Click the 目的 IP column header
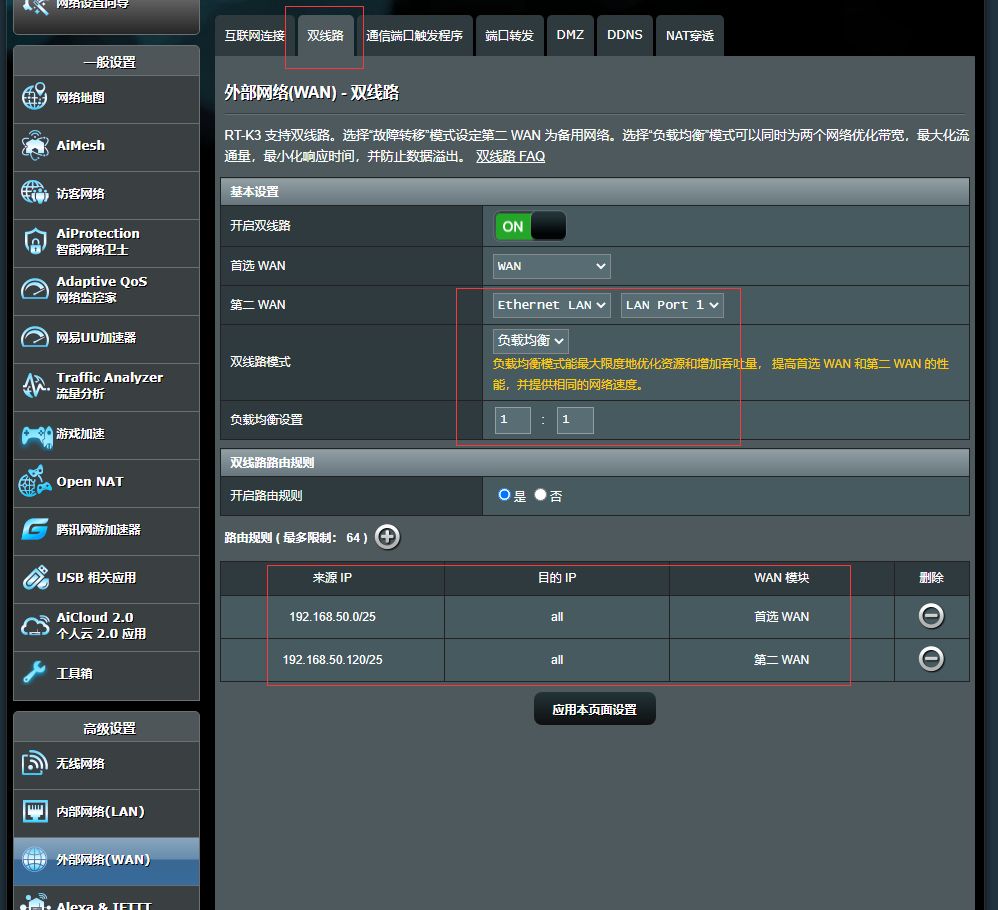 point(557,578)
